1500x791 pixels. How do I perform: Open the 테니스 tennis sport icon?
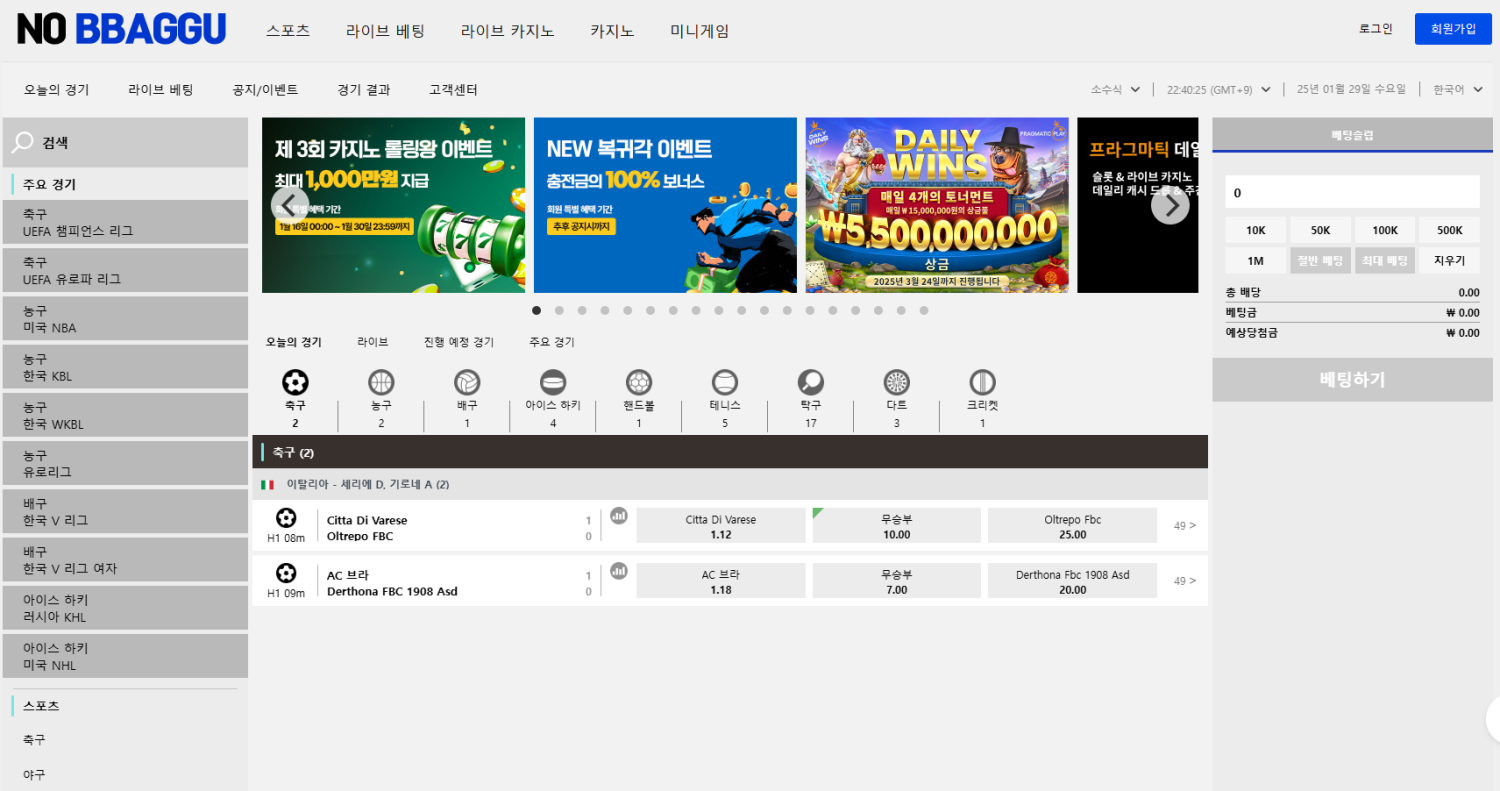click(724, 385)
